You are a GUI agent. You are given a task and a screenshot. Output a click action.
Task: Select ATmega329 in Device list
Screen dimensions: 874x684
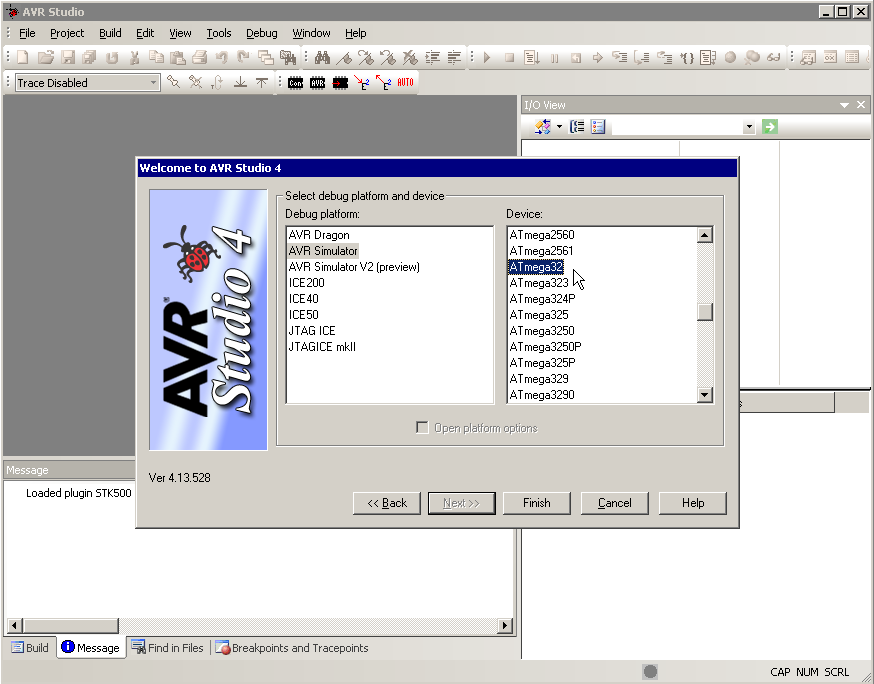(539, 379)
